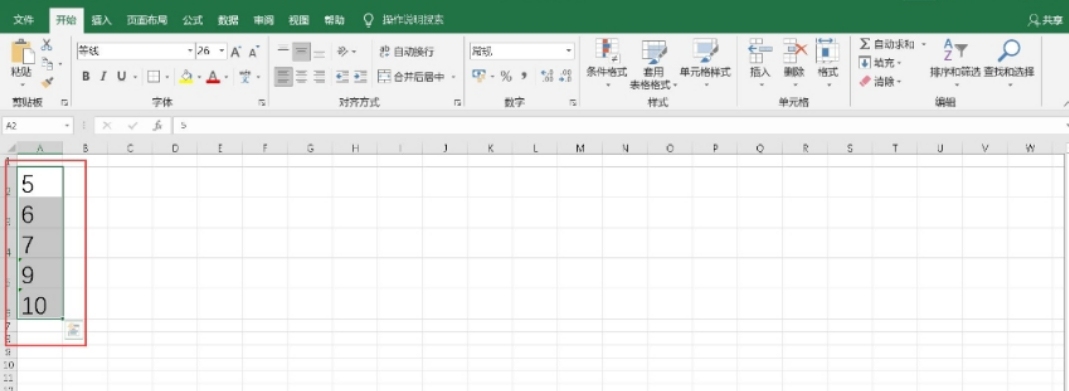Click the Tell Me search box (操作说明搜索)
This screenshot has height=391, width=1069.
point(413,20)
